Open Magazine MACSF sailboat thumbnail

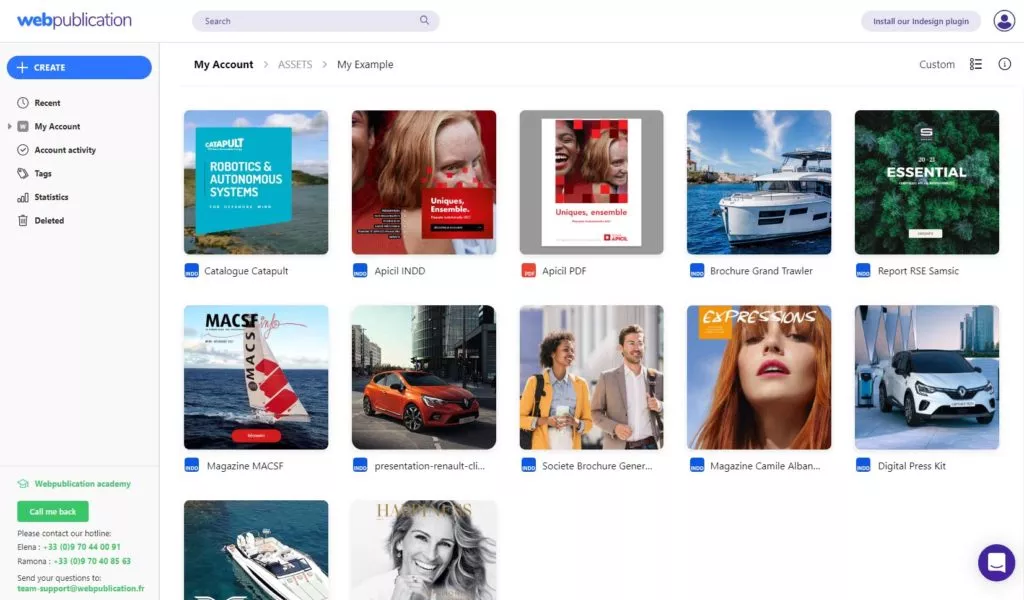(x=256, y=377)
